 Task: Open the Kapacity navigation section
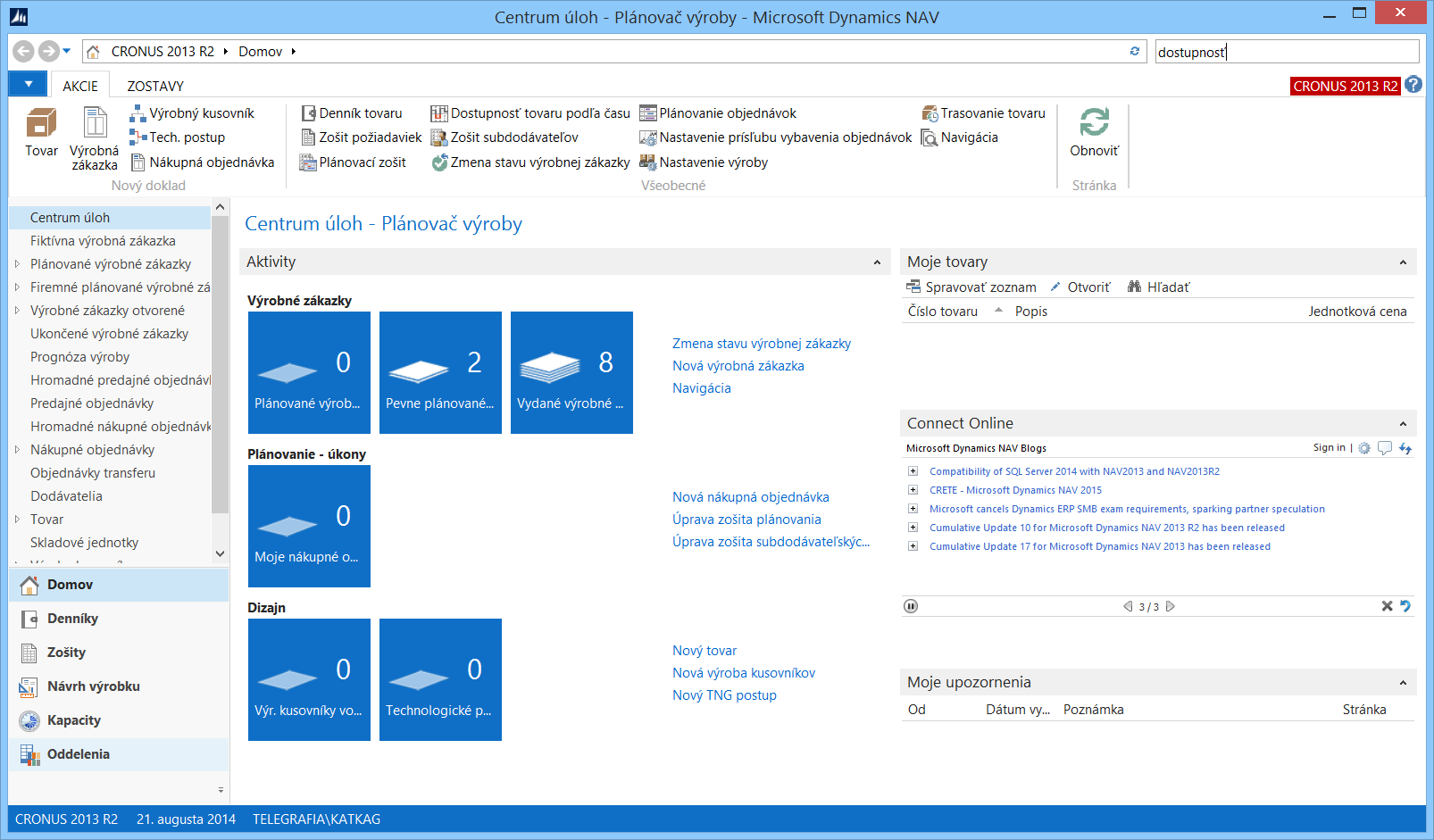click(x=119, y=720)
